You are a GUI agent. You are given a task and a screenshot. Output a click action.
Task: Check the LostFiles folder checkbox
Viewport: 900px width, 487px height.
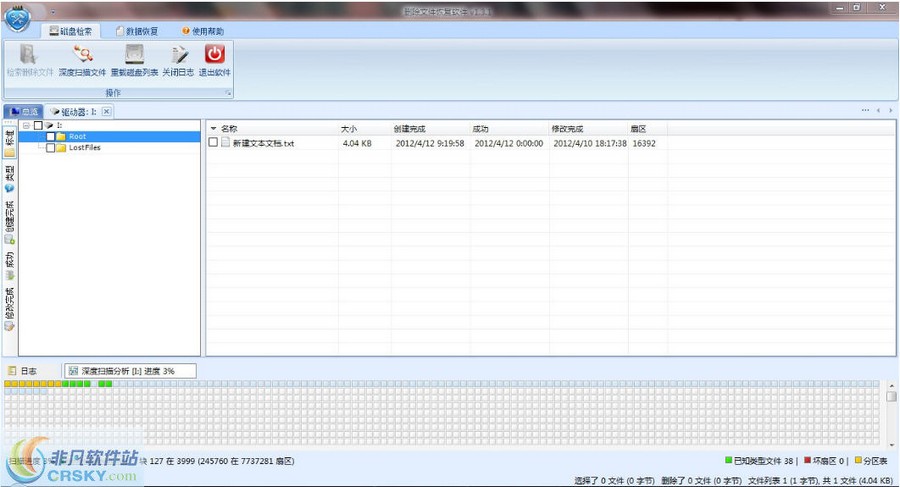51,148
